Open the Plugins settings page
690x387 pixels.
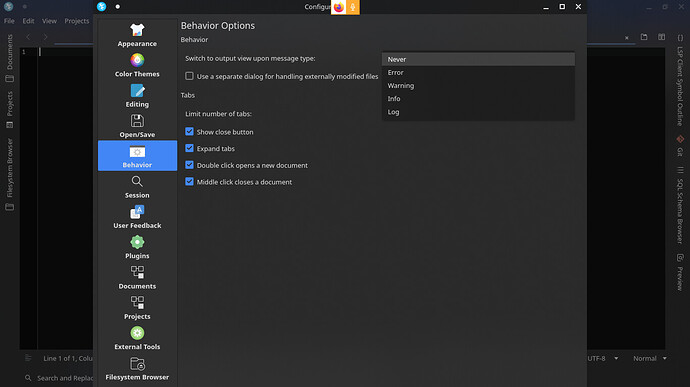(137, 248)
